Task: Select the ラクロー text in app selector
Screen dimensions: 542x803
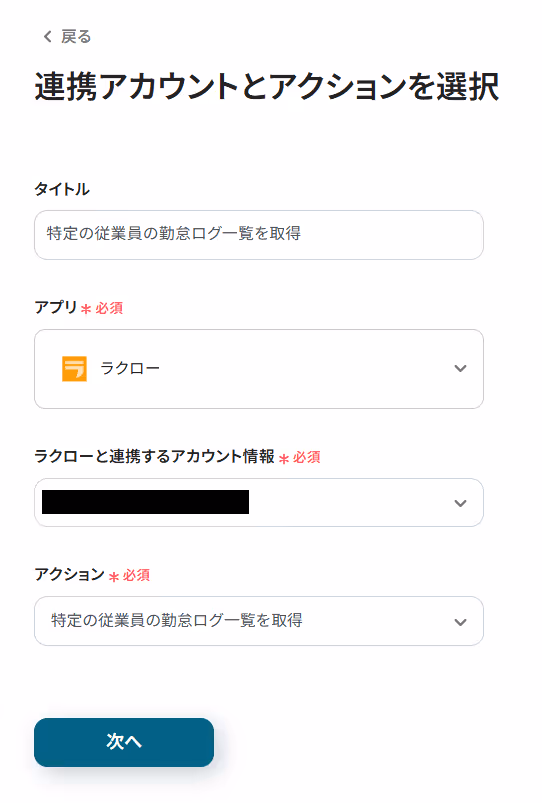Action: [x=130, y=368]
